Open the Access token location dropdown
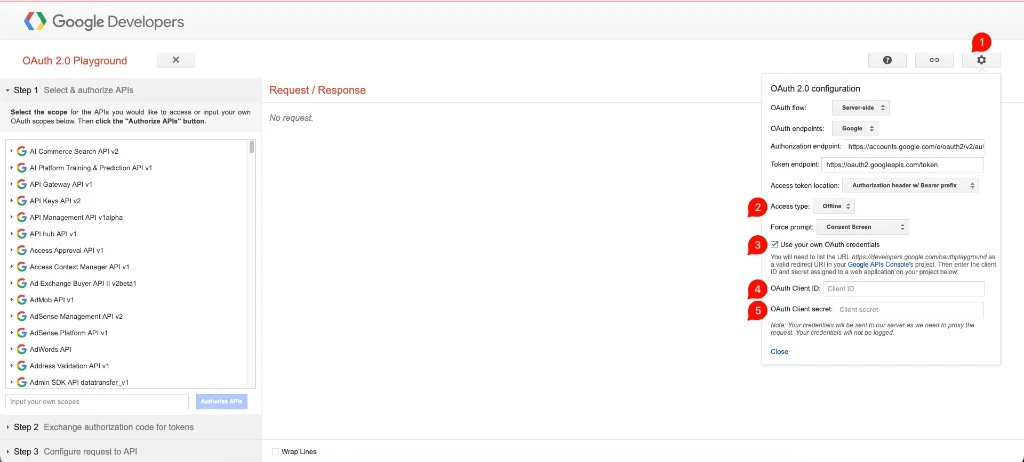 click(x=910, y=186)
